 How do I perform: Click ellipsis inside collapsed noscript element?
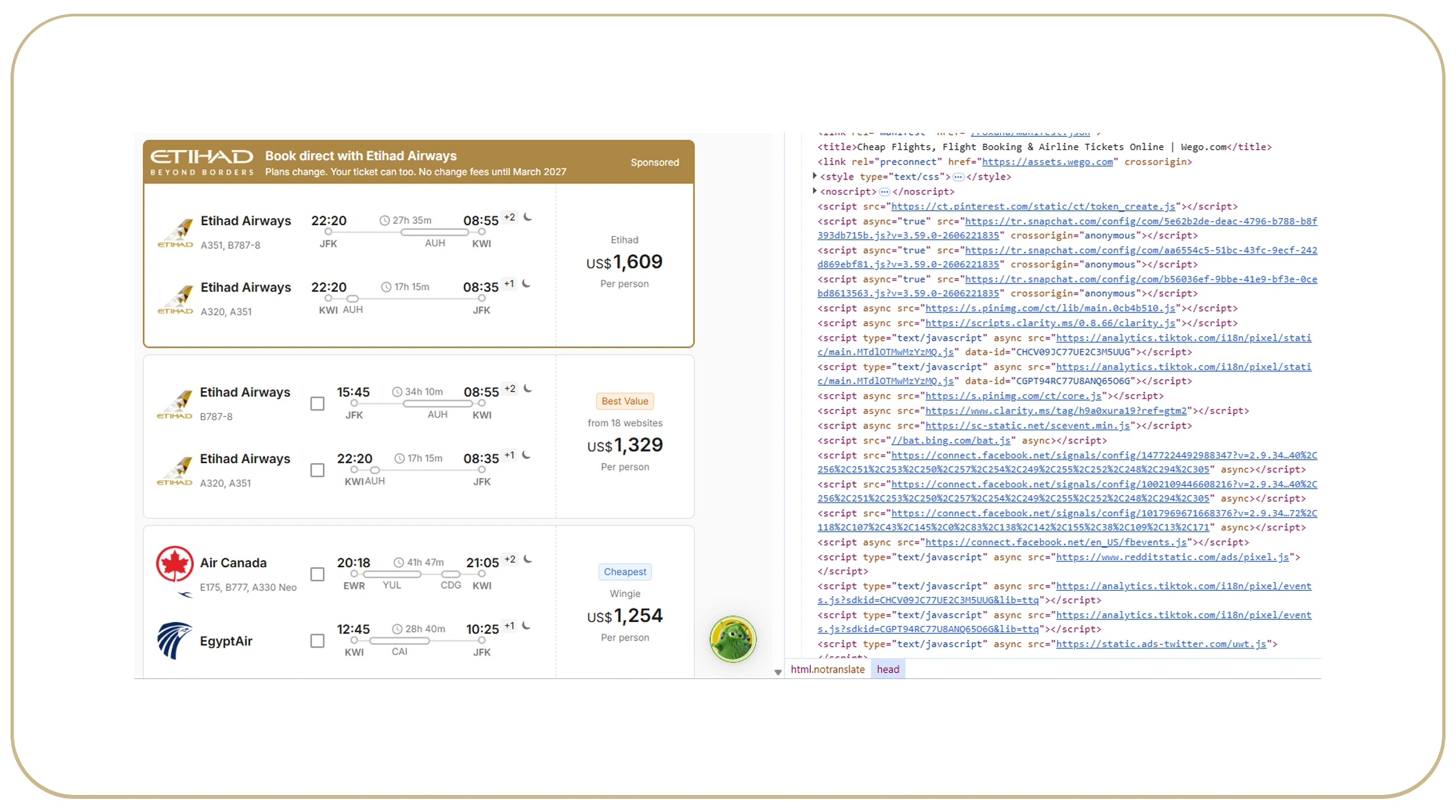[884, 192]
